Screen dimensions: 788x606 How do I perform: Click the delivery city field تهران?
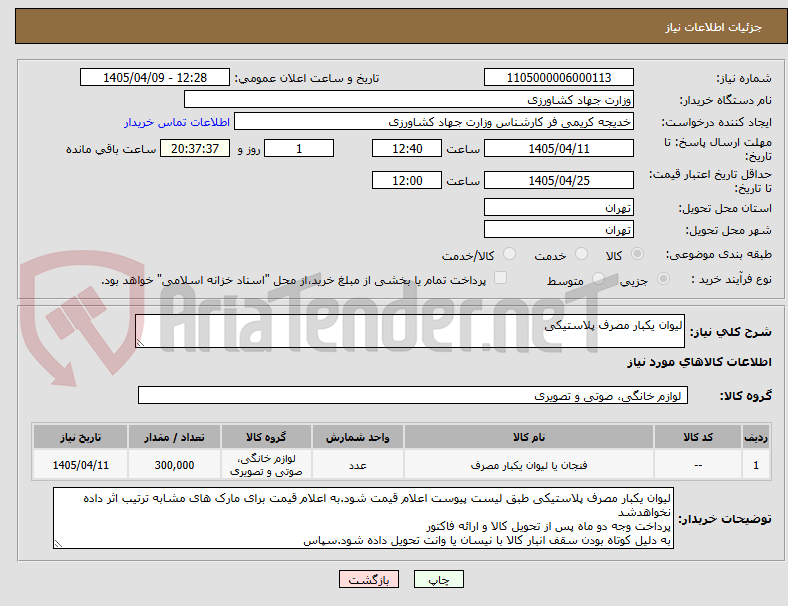(558, 230)
